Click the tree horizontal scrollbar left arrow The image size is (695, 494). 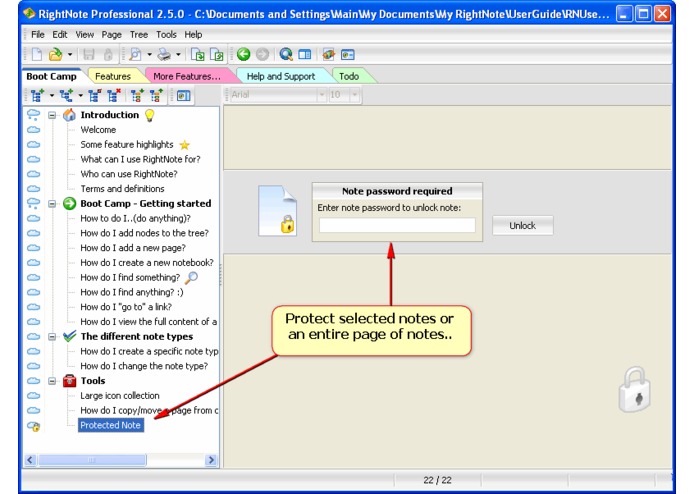30,460
